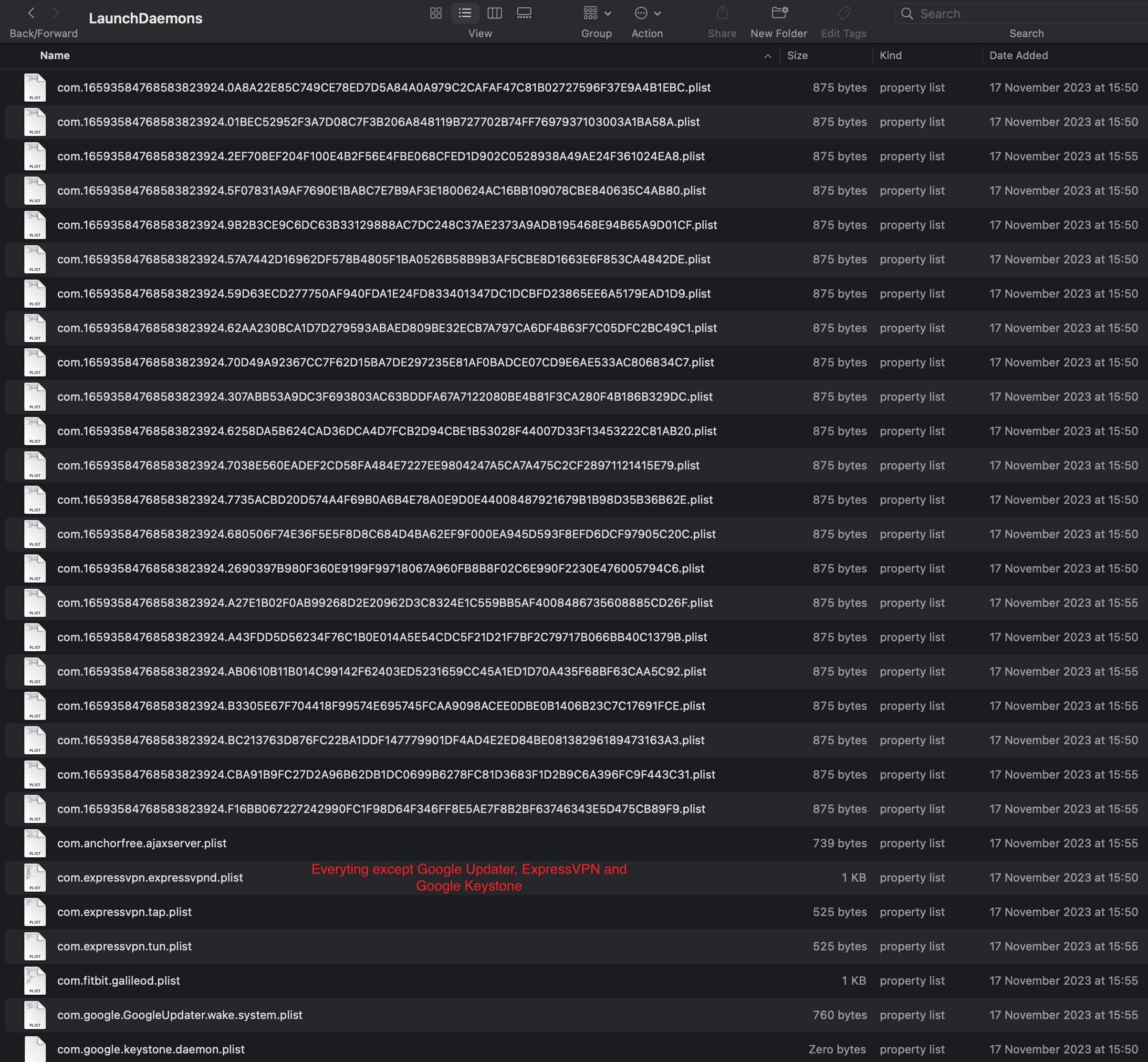Sort by the Size column header

[x=797, y=56]
